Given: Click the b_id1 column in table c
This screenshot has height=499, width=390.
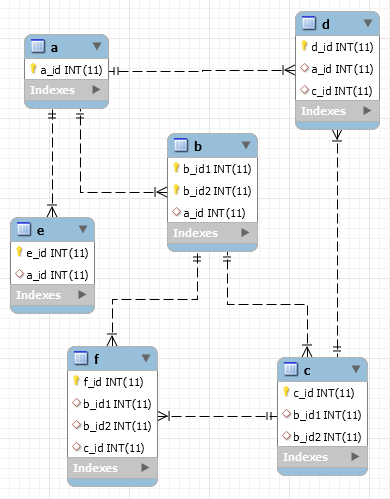Looking at the screenshot, I should pos(322,415).
